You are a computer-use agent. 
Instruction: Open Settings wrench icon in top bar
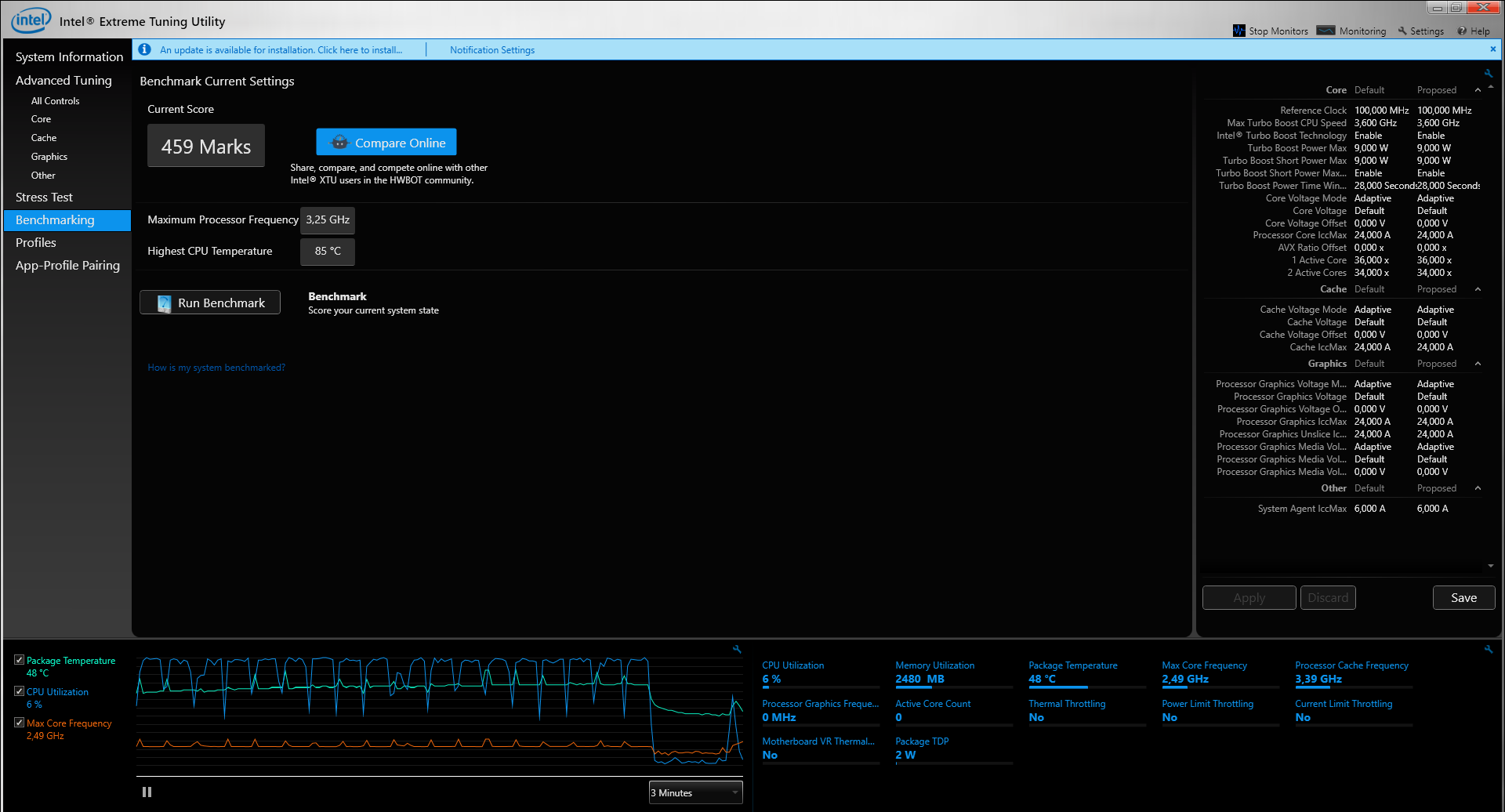(x=1402, y=31)
